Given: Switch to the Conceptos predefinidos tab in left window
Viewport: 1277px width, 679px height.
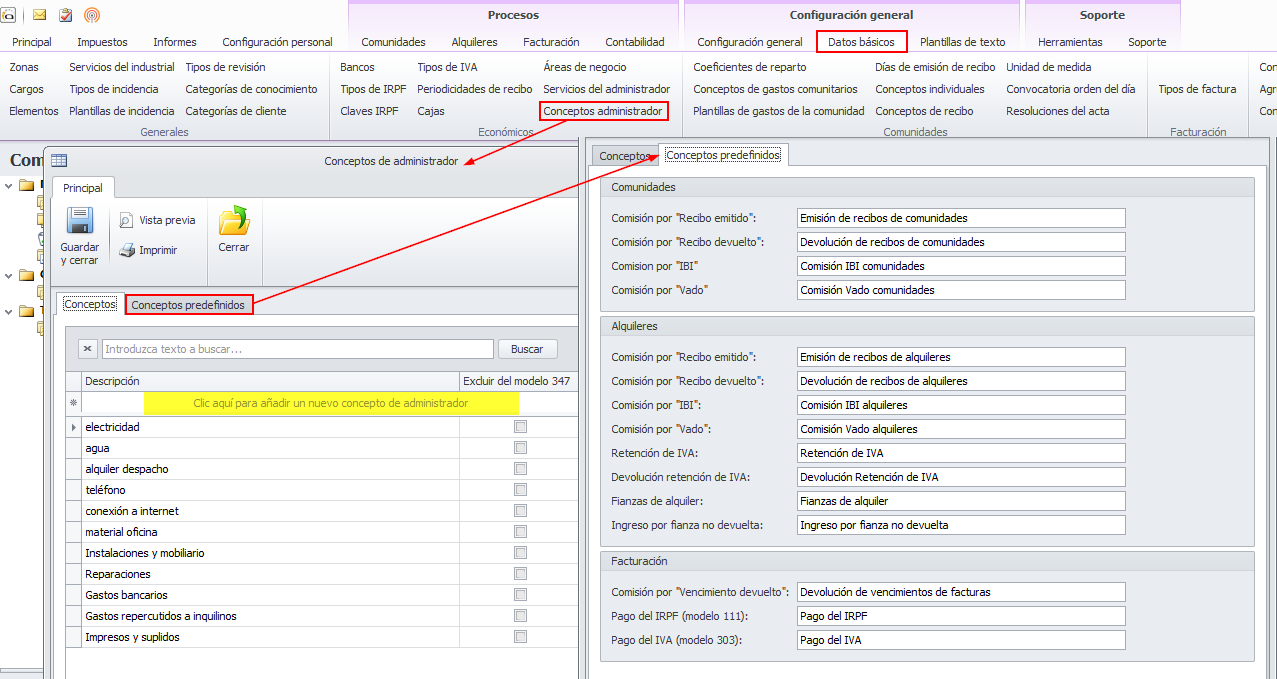Looking at the screenshot, I should [x=189, y=305].
